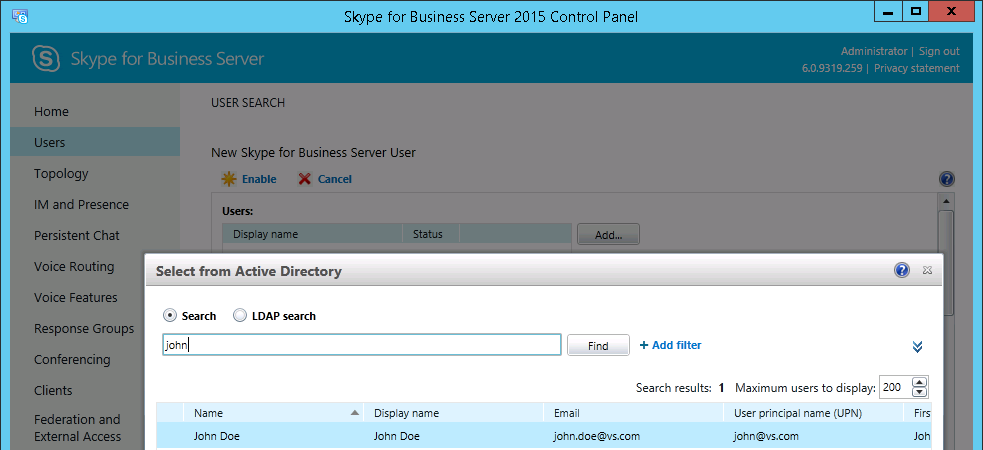Click the Add... button
The height and width of the screenshot is (450, 983).
pos(608,234)
